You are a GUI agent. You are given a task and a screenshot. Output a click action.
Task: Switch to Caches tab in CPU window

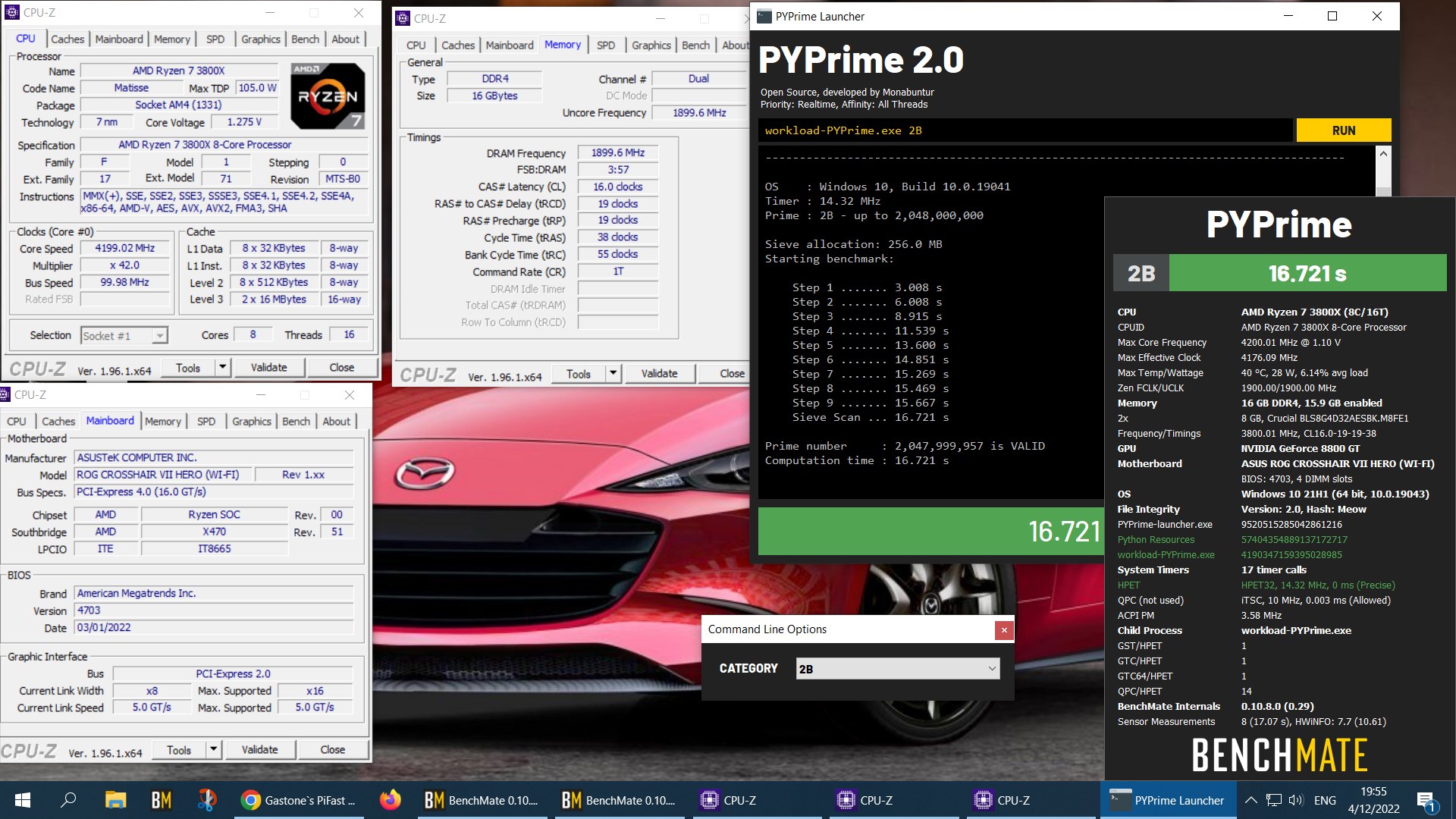point(67,39)
